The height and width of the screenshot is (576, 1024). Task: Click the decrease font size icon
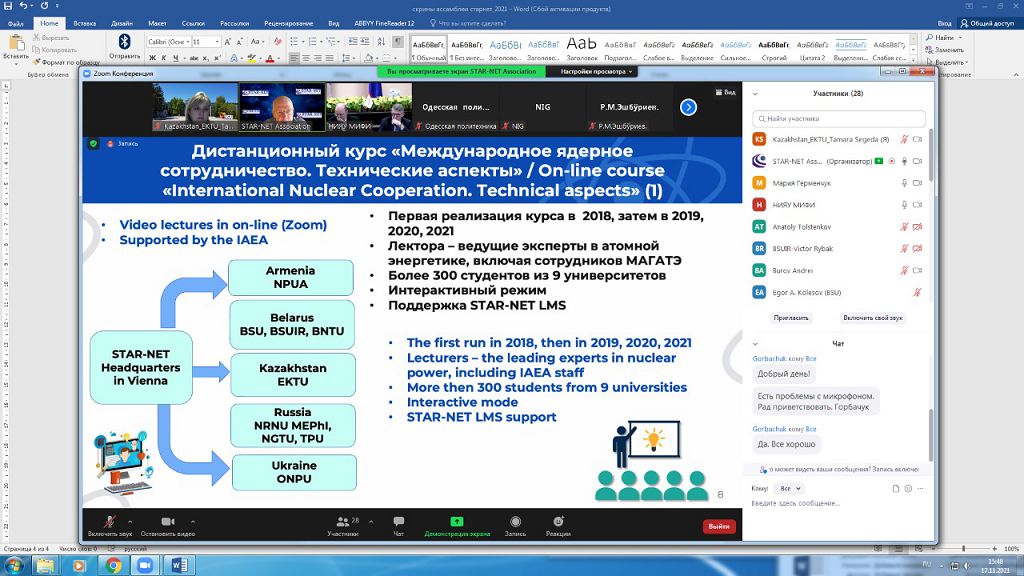(x=240, y=42)
